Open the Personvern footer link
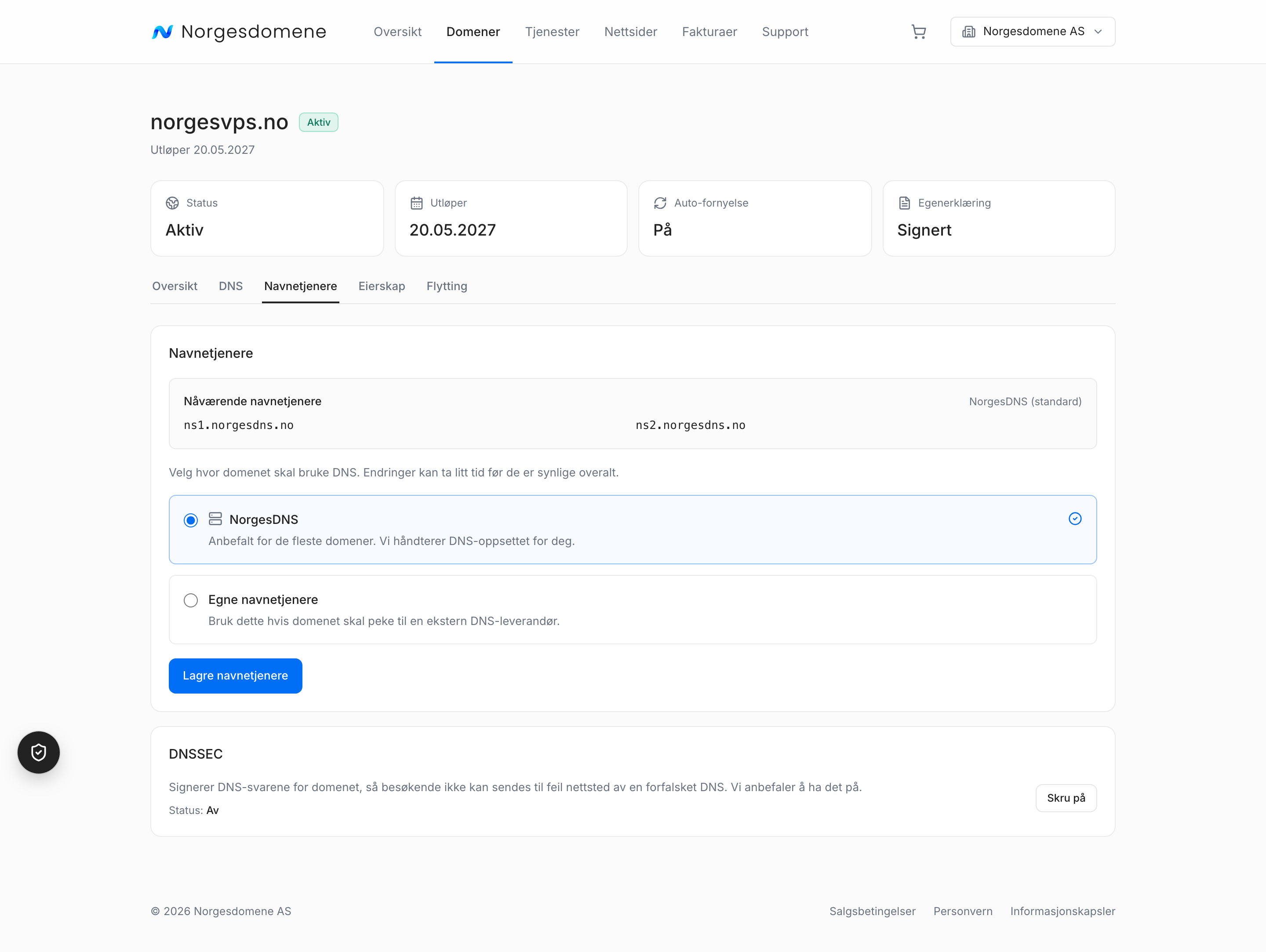The height and width of the screenshot is (952, 1266). (x=963, y=912)
